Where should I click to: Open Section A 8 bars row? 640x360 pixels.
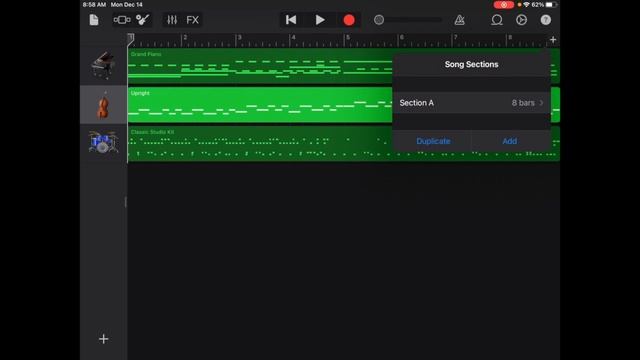click(x=471, y=103)
